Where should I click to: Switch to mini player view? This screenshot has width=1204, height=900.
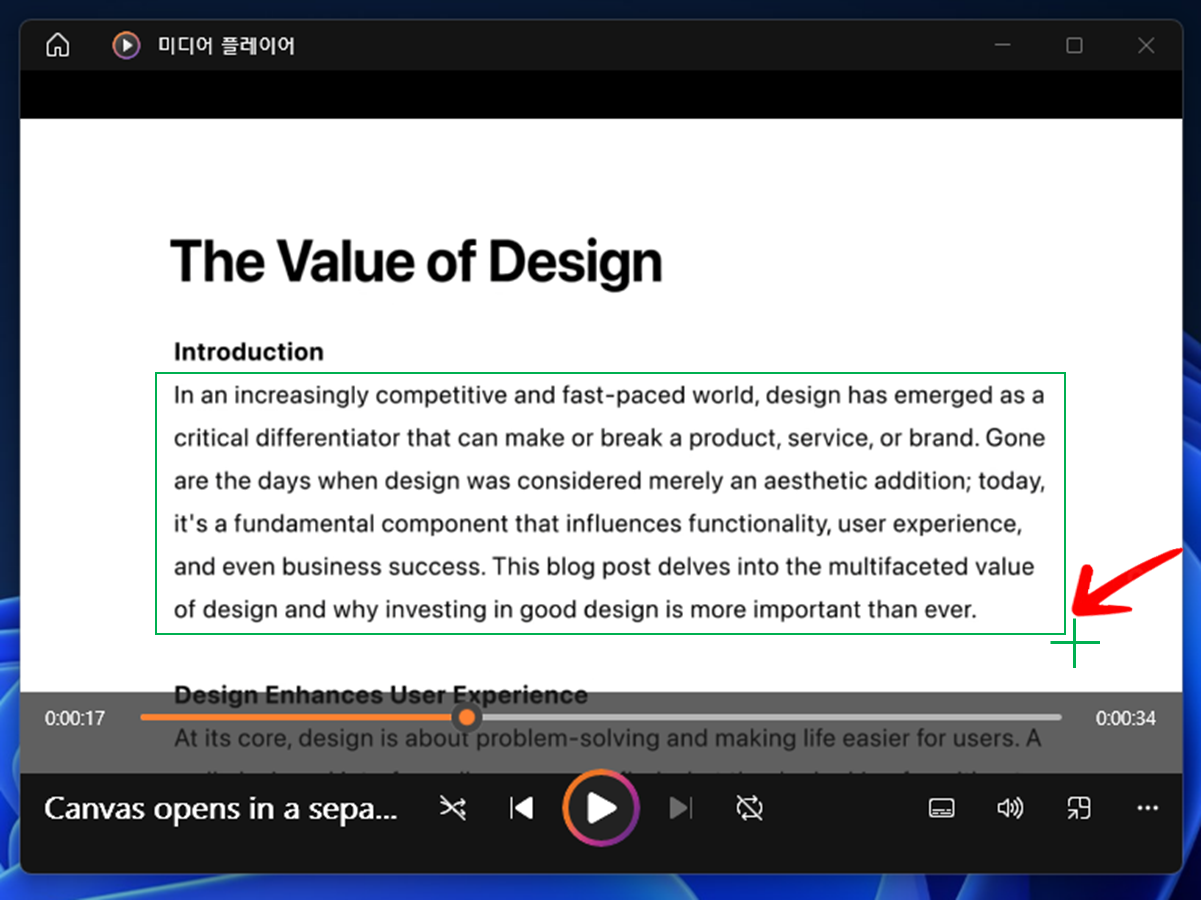pos(1078,809)
